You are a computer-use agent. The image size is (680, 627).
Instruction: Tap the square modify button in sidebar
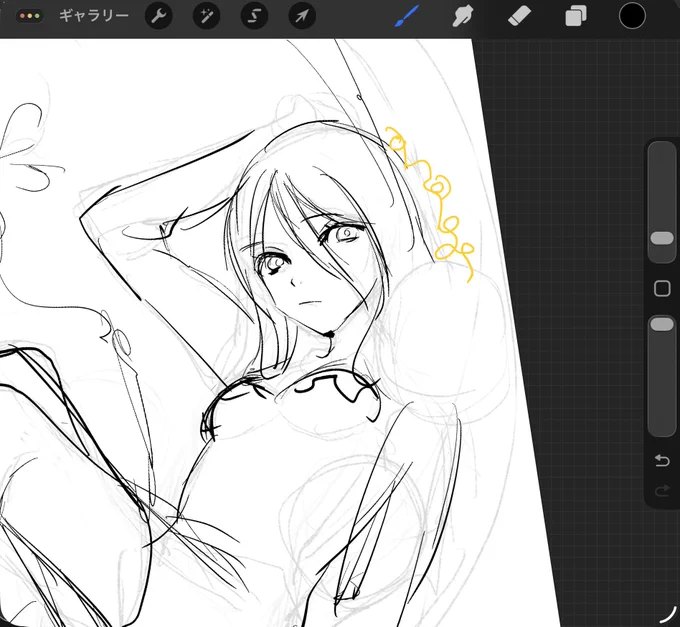[x=662, y=288]
